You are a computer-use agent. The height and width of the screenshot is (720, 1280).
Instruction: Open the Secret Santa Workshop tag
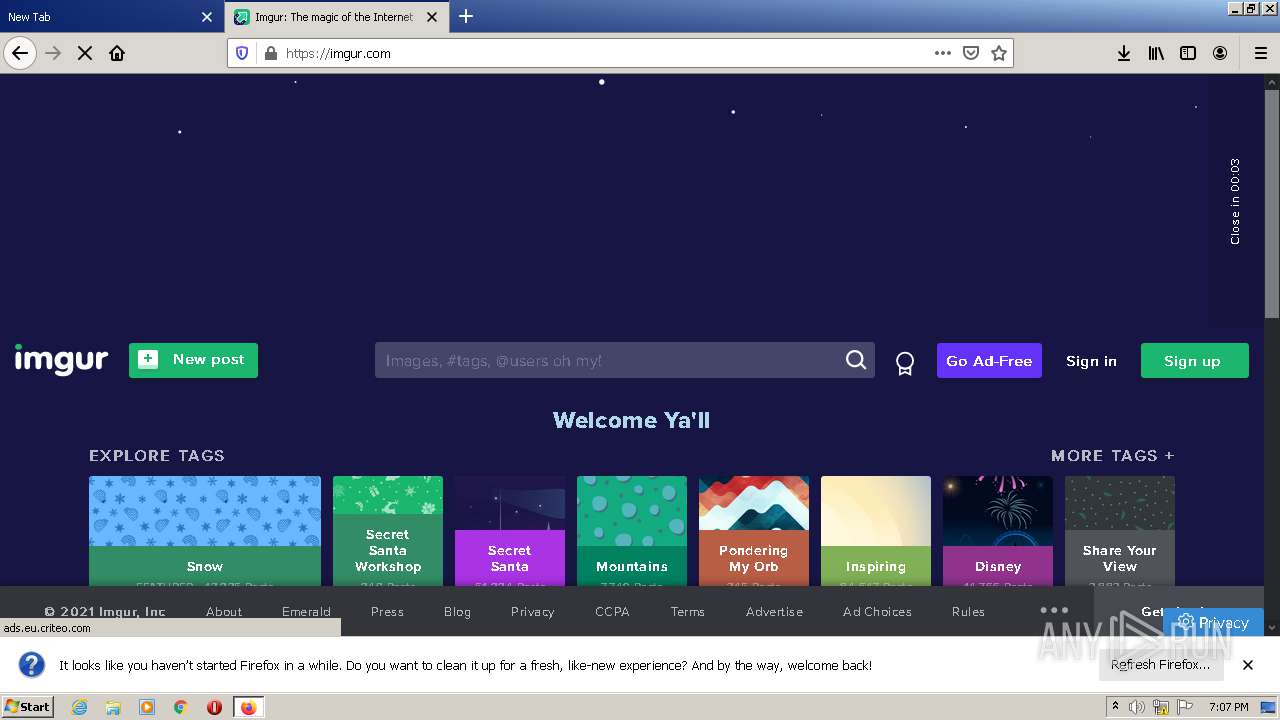pyautogui.click(x=388, y=531)
